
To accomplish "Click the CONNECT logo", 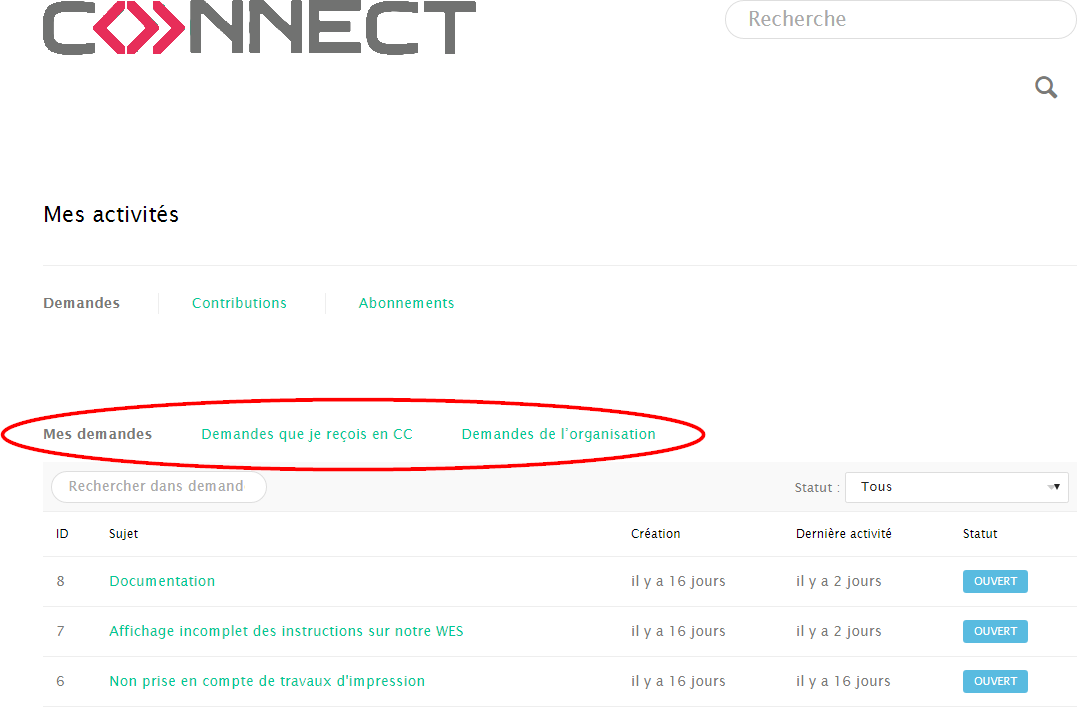I will [x=259, y=27].
